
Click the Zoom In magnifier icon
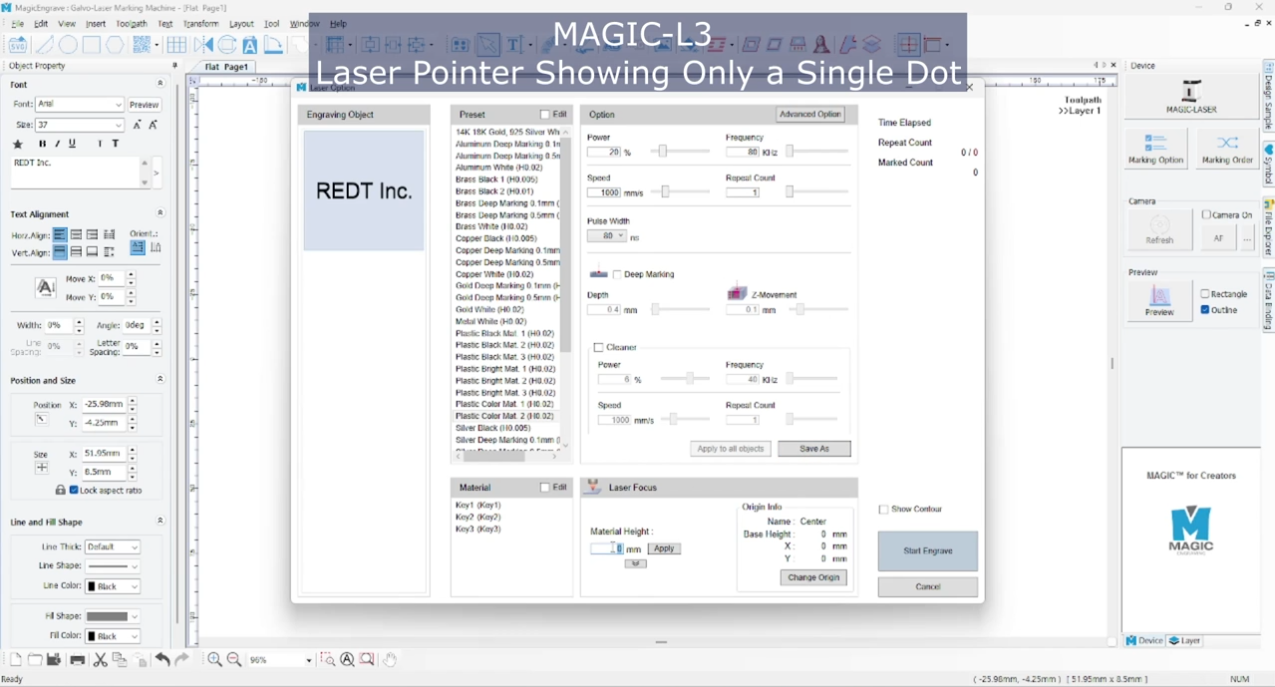[x=214, y=660]
